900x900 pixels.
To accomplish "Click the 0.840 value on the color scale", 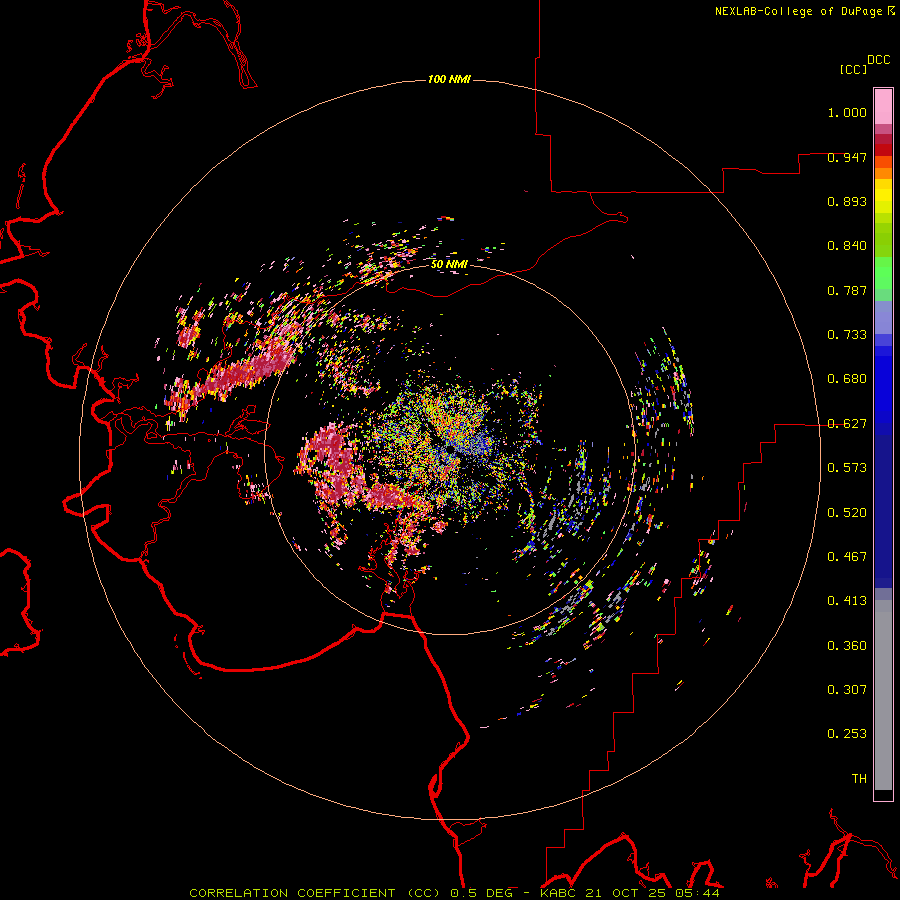I will click(x=847, y=246).
